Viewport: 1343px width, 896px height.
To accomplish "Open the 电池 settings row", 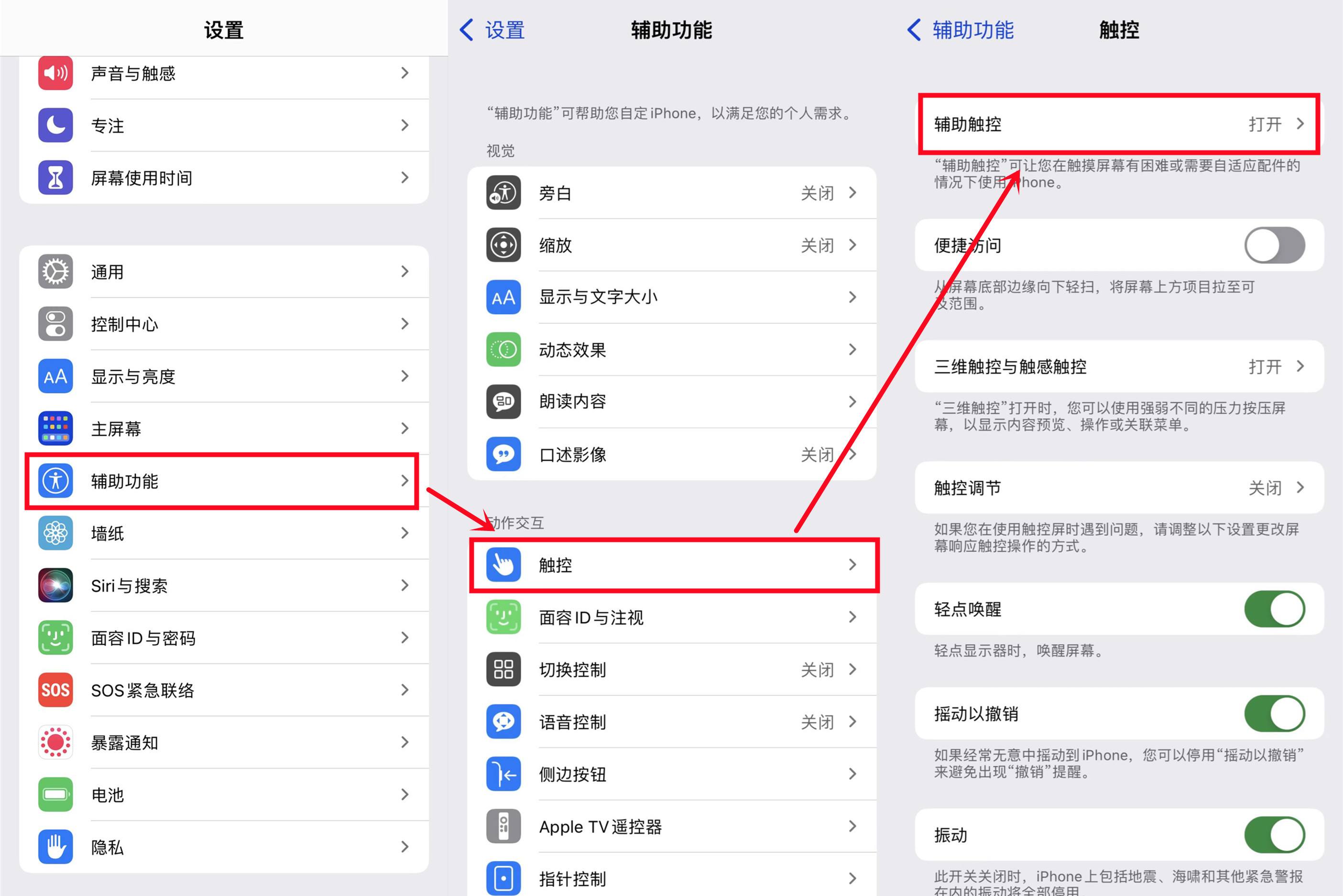I will point(224,795).
